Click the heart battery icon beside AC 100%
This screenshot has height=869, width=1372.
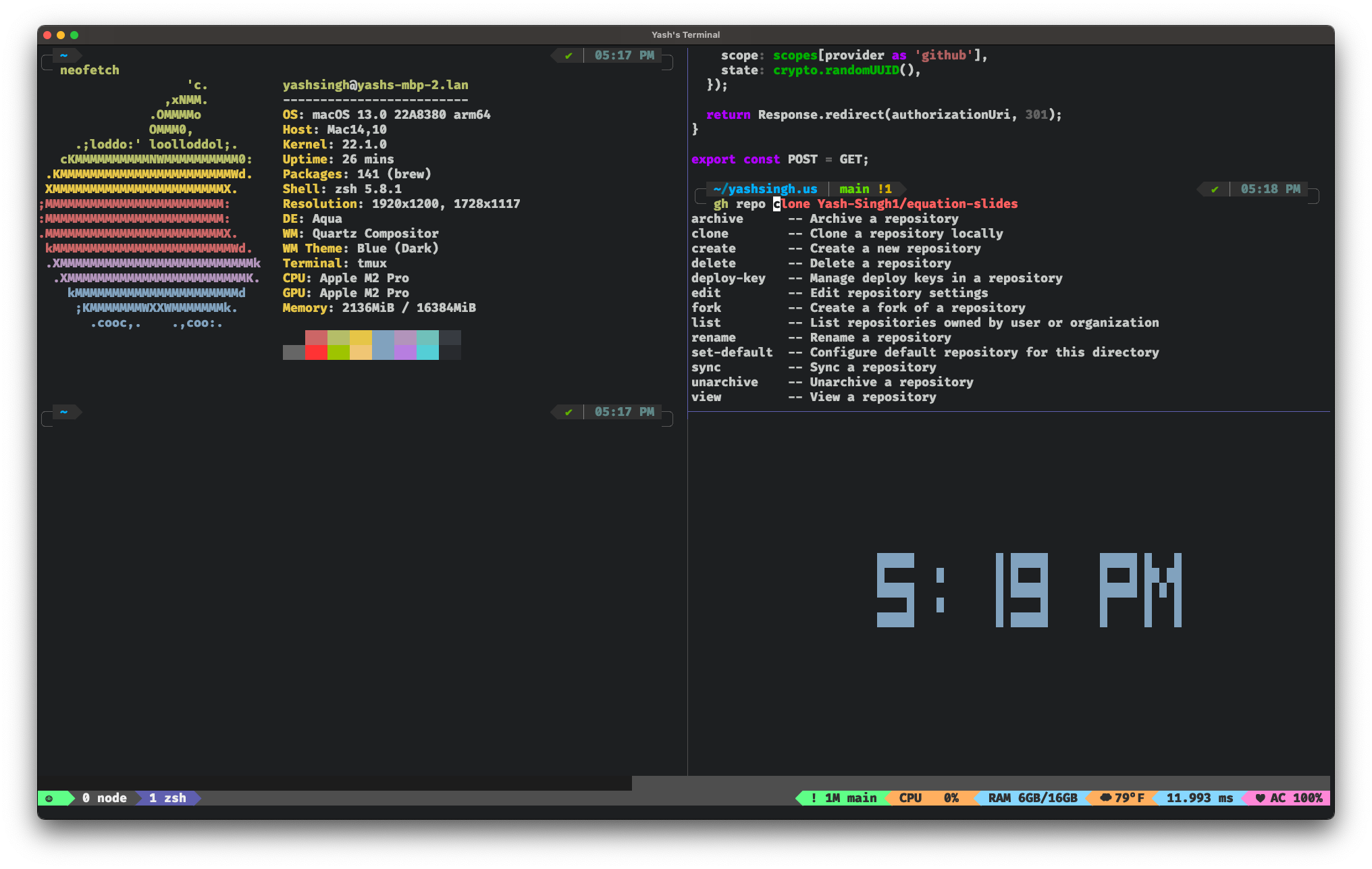pos(1260,798)
